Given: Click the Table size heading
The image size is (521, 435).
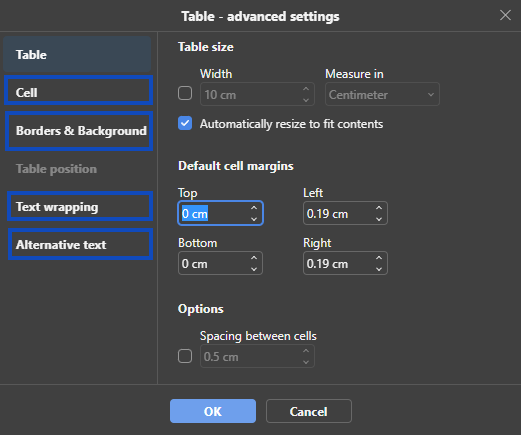Looking at the screenshot, I should [x=206, y=47].
